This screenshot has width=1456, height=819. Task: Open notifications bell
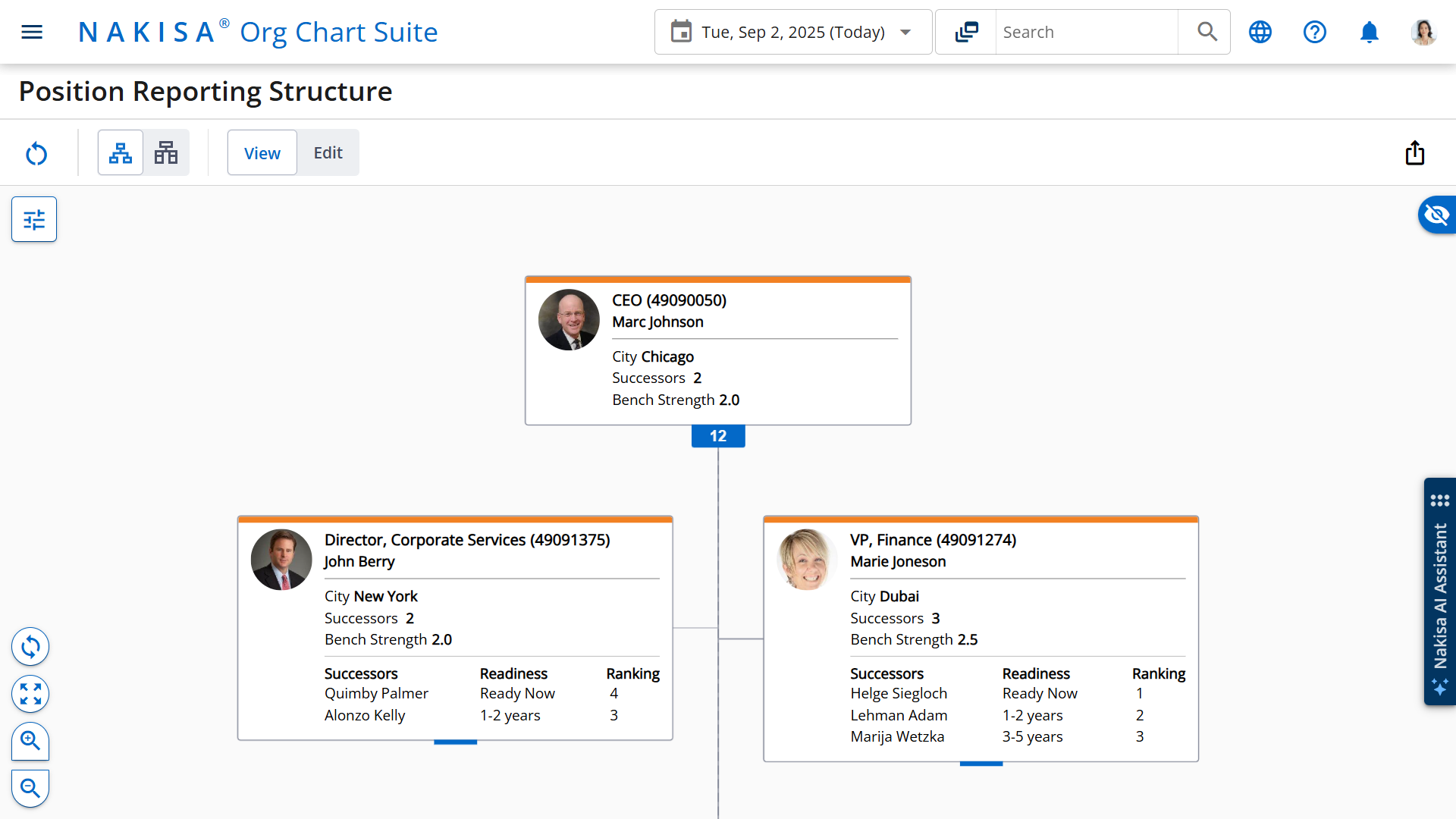click(1369, 32)
